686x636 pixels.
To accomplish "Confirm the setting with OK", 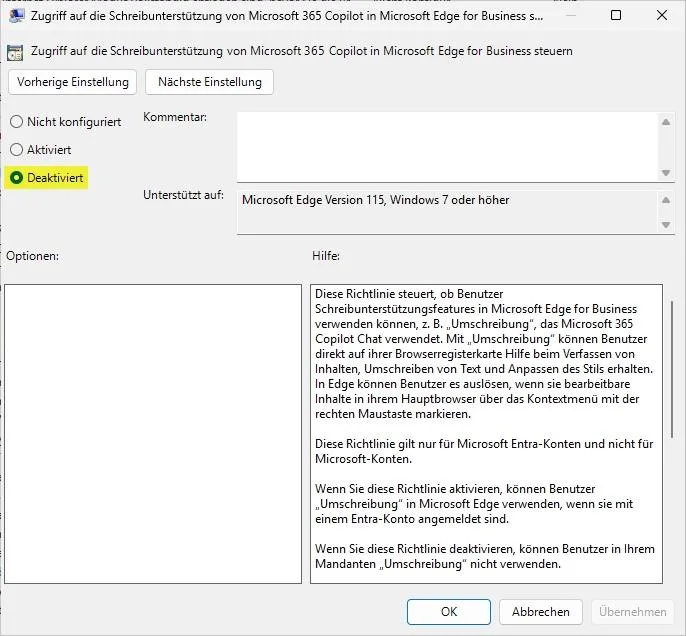I will click(x=449, y=612).
